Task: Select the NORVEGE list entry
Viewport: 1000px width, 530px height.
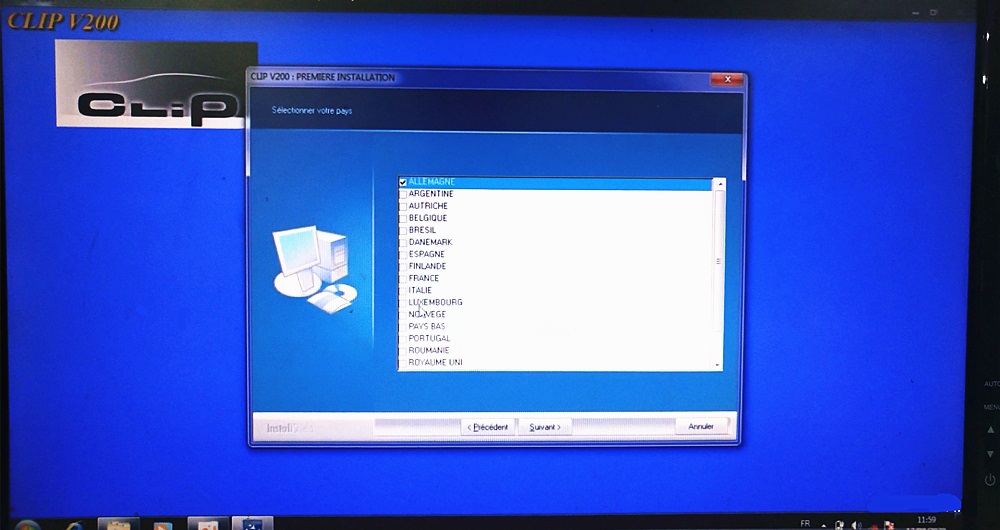Action: (x=427, y=314)
